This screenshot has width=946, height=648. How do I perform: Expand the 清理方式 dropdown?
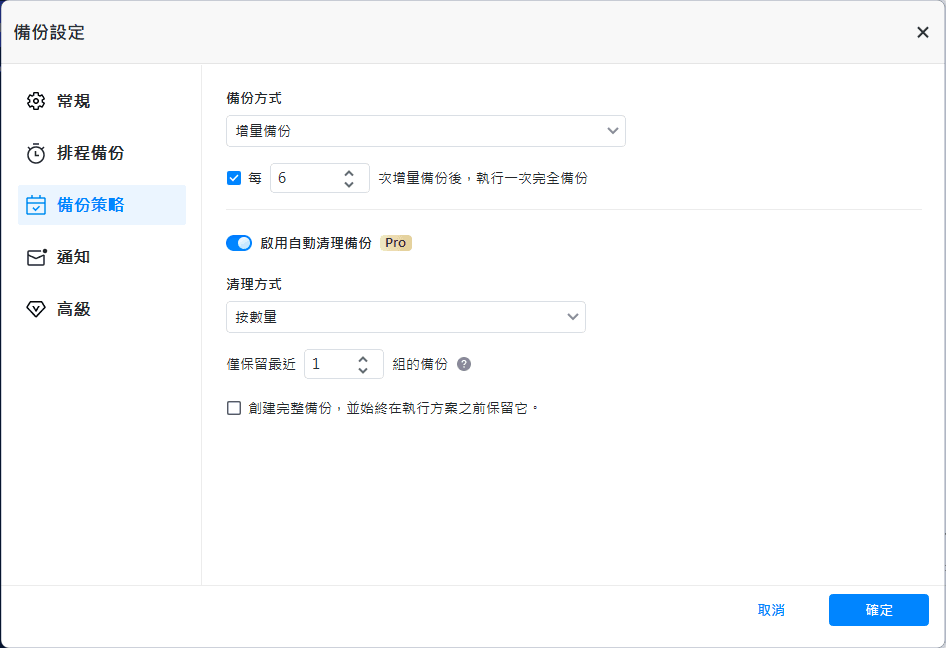pyautogui.click(x=406, y=317)
